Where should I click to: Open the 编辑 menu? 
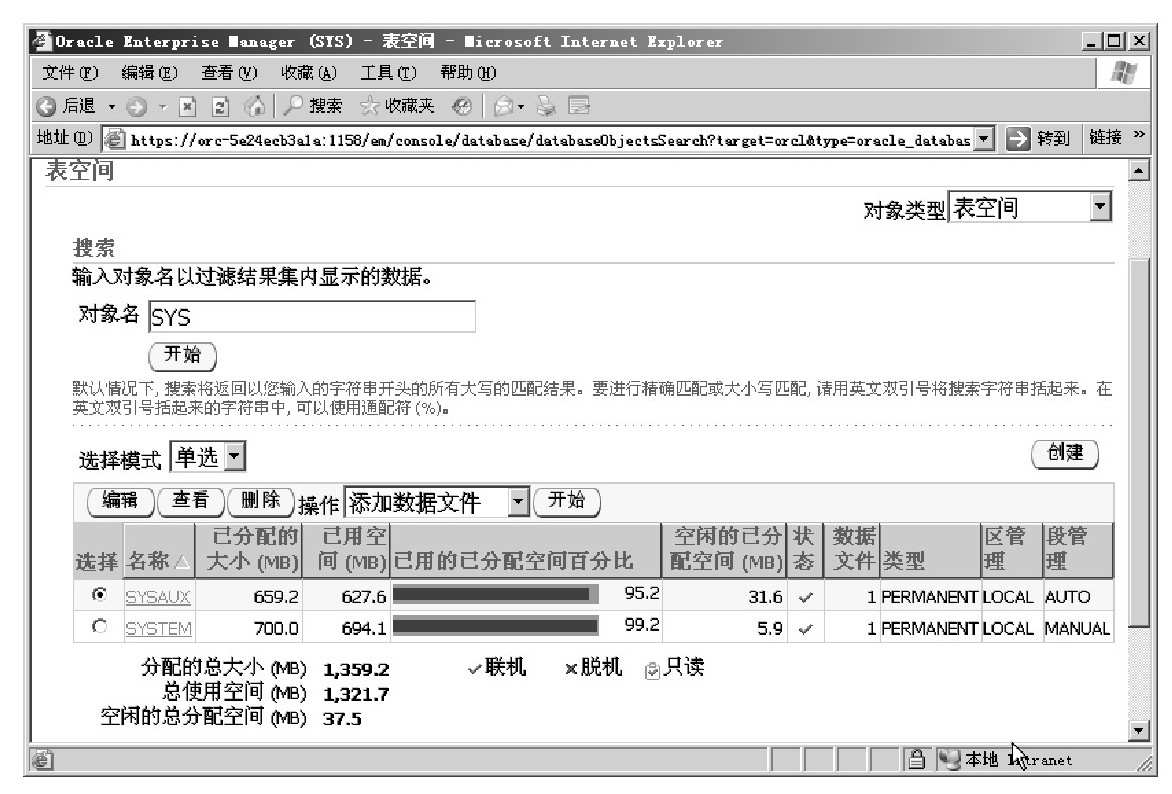tap(149, 73)
